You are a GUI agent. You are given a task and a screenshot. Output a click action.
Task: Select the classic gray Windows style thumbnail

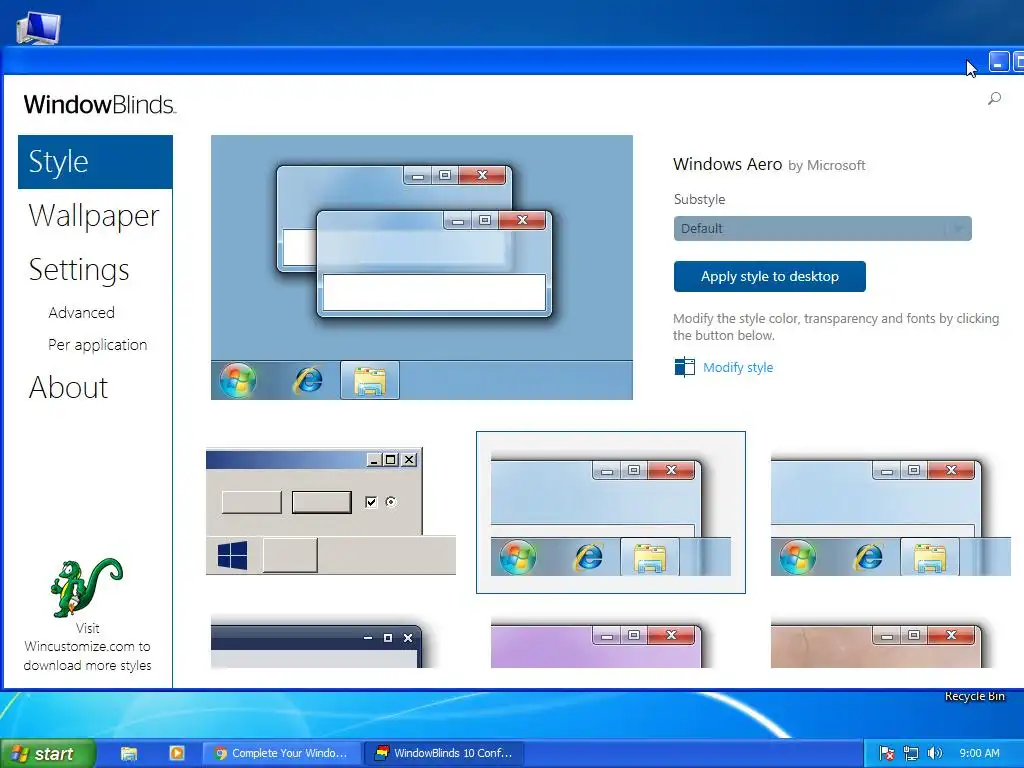click(x=330, y=511)
